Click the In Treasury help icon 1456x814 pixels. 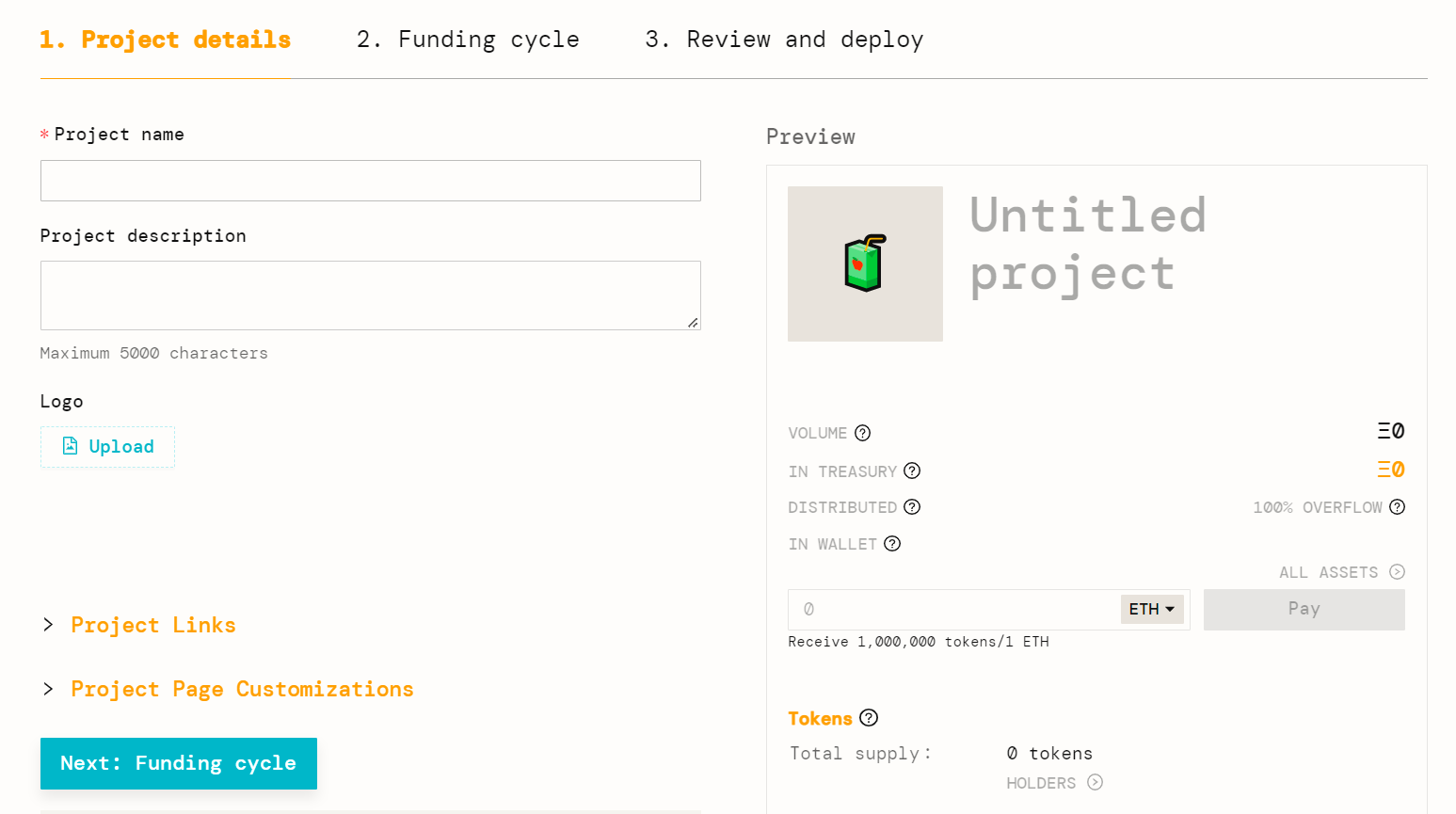[912, 471]
